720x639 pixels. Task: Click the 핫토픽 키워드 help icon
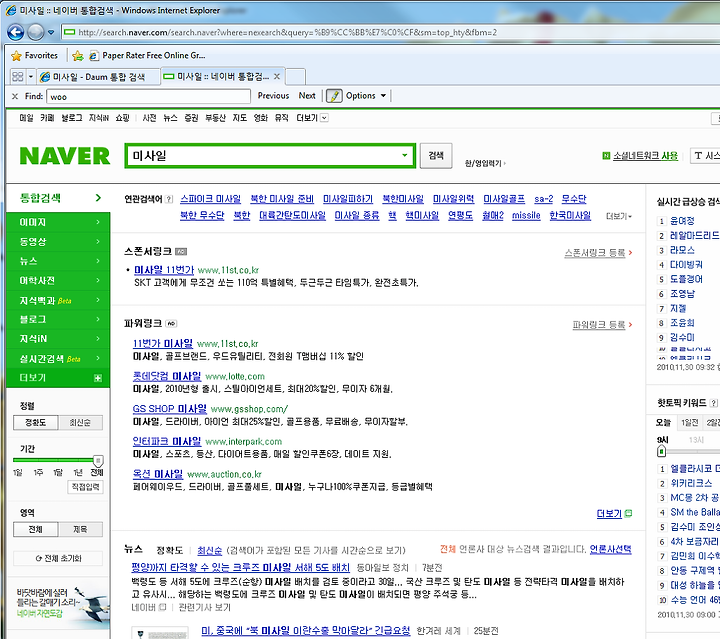(x=713, y=403)
